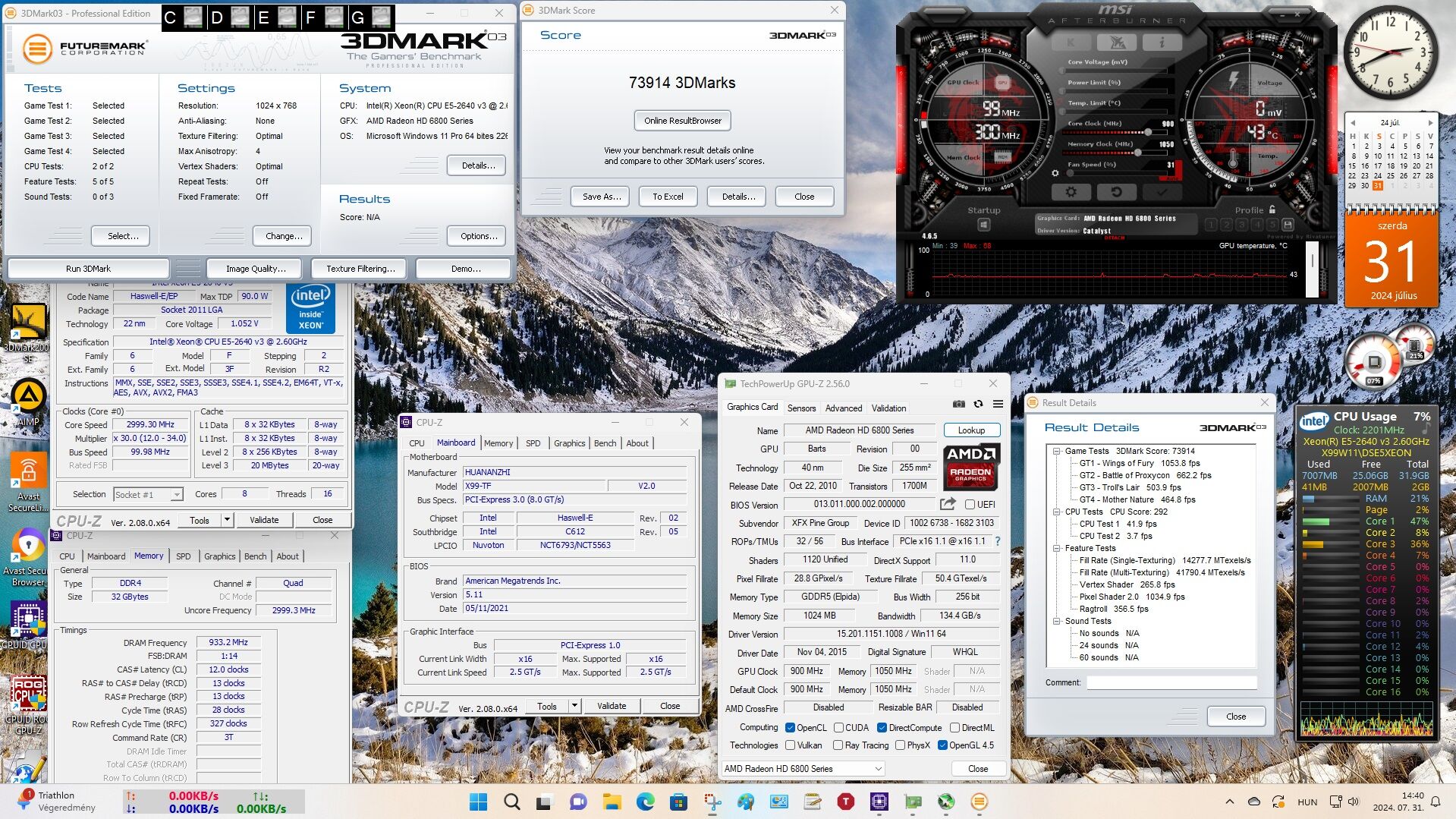Viewport: 1456px width, 819px height.
Task: Switch to Advanced tab in GPU-Z
Action: coord(843,408)
